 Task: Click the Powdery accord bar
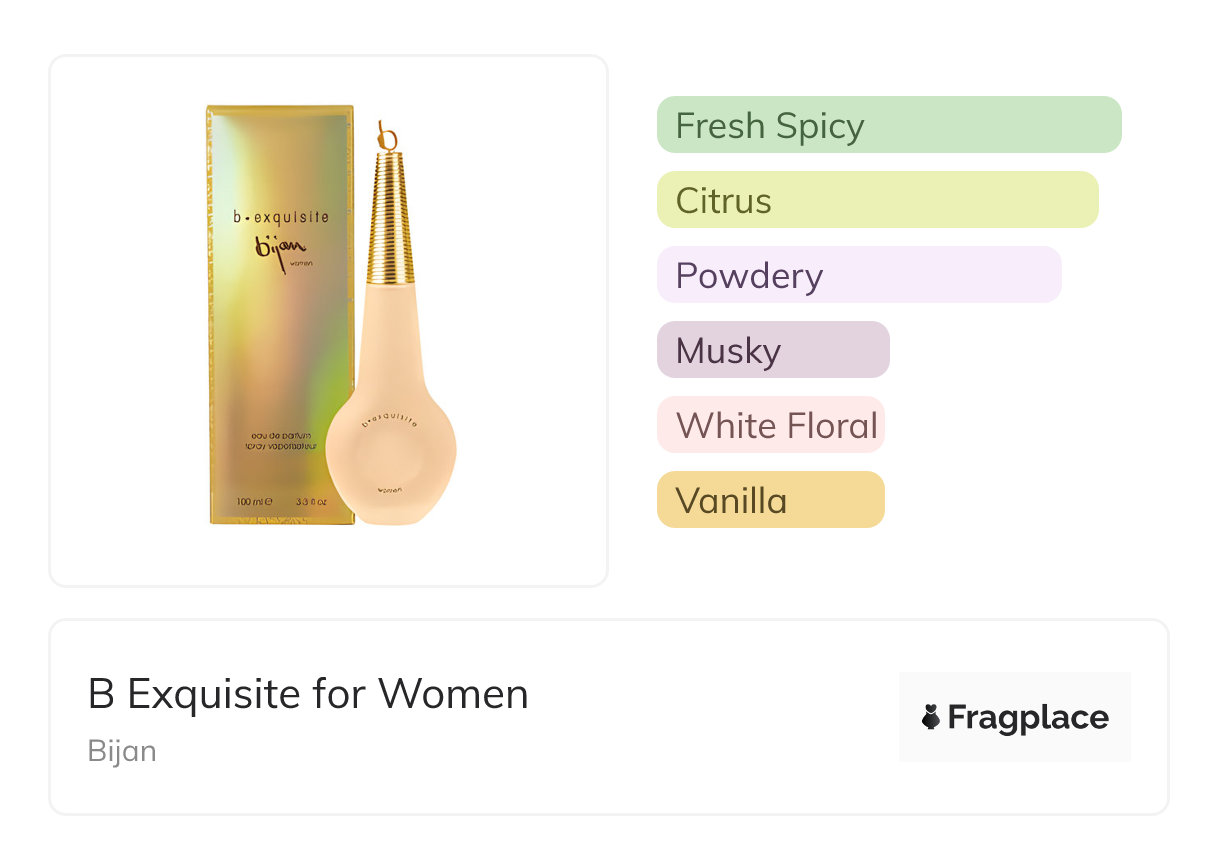click(x=858, y=275)
